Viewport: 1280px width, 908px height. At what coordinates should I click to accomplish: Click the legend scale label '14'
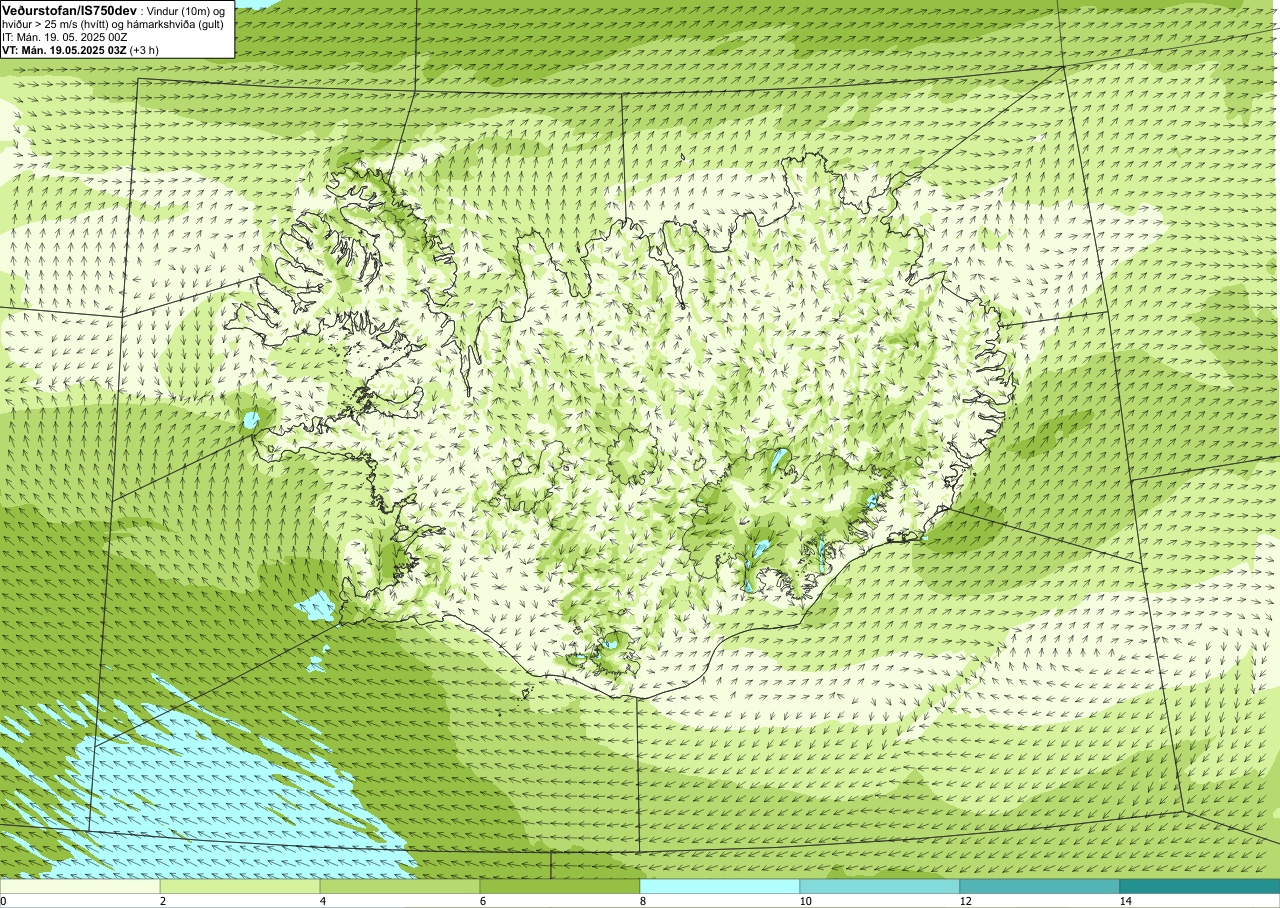(x=1125, y=901)
